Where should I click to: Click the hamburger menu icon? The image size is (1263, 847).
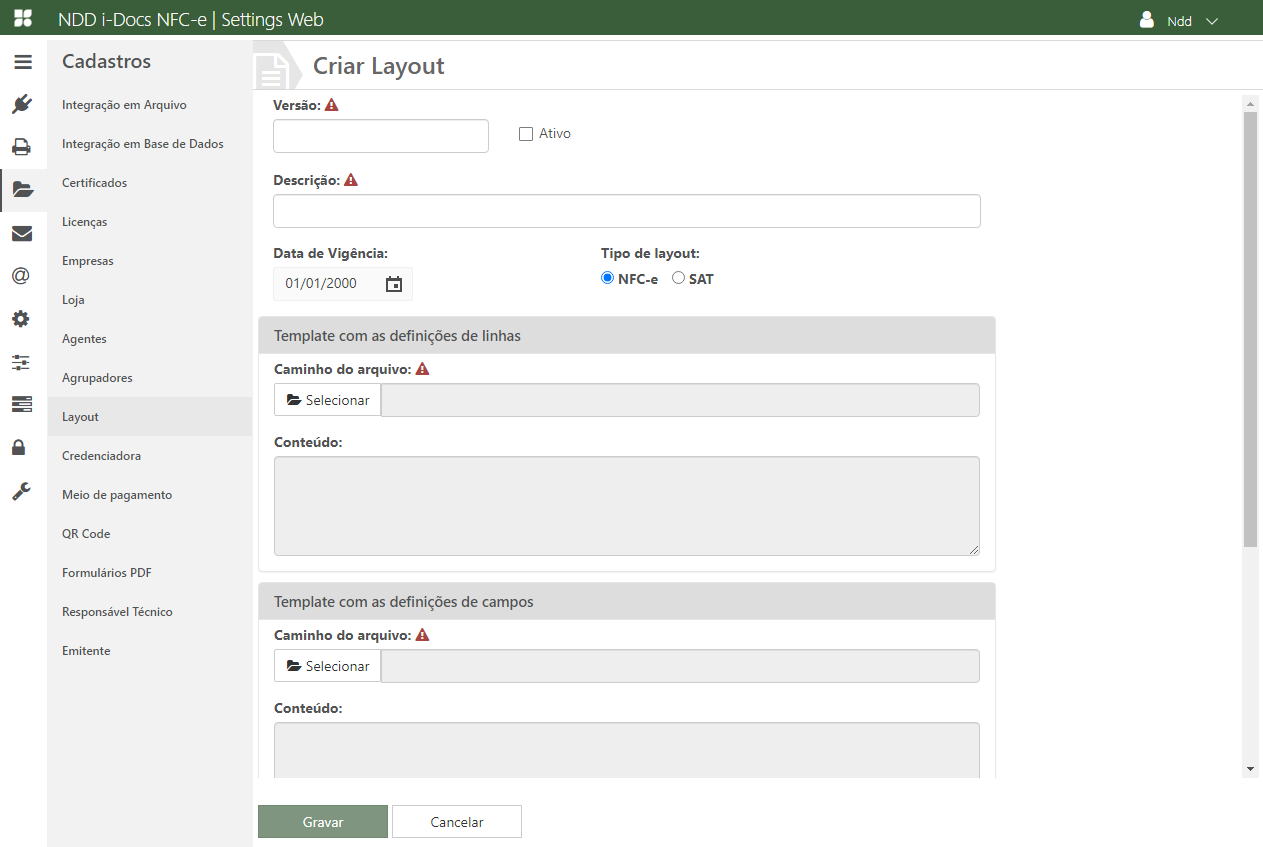[22, 62]
